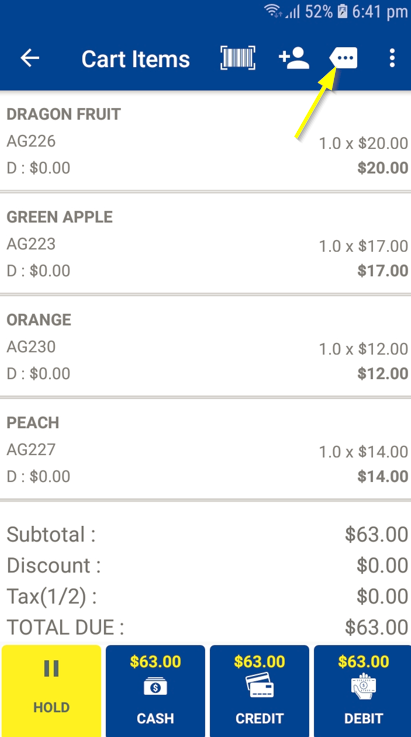Pay $63.00 with CASH

click(x=155, y=691)
